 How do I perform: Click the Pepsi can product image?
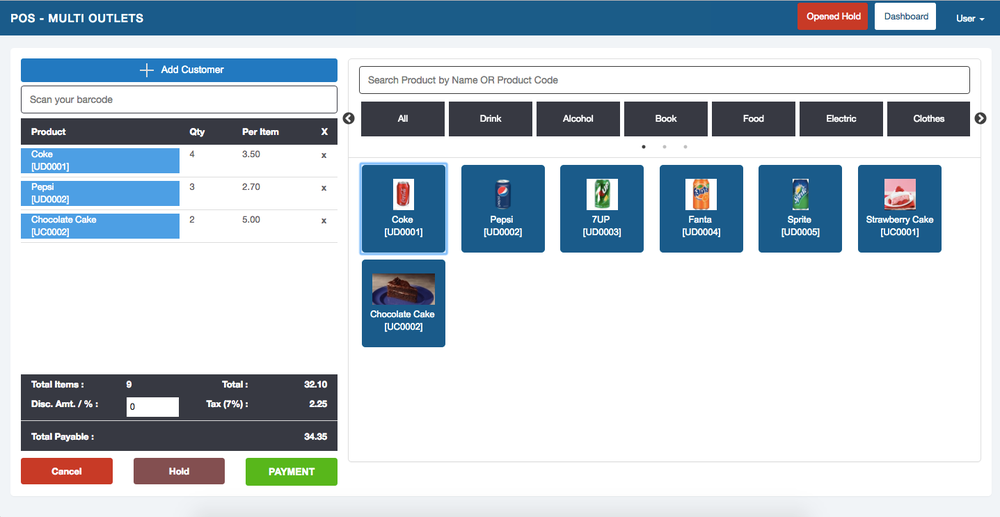pos(503,194)
